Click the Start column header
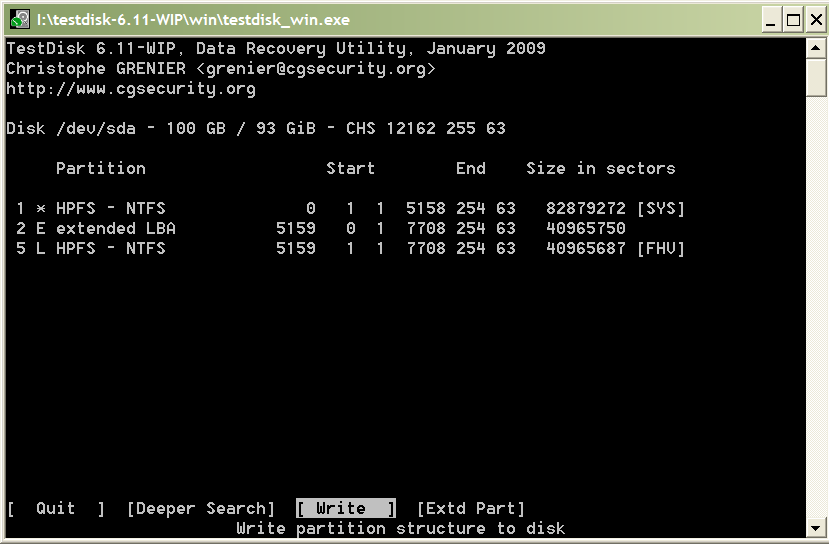The height and width of the screenshot is (544, 829). coord(350,169)
